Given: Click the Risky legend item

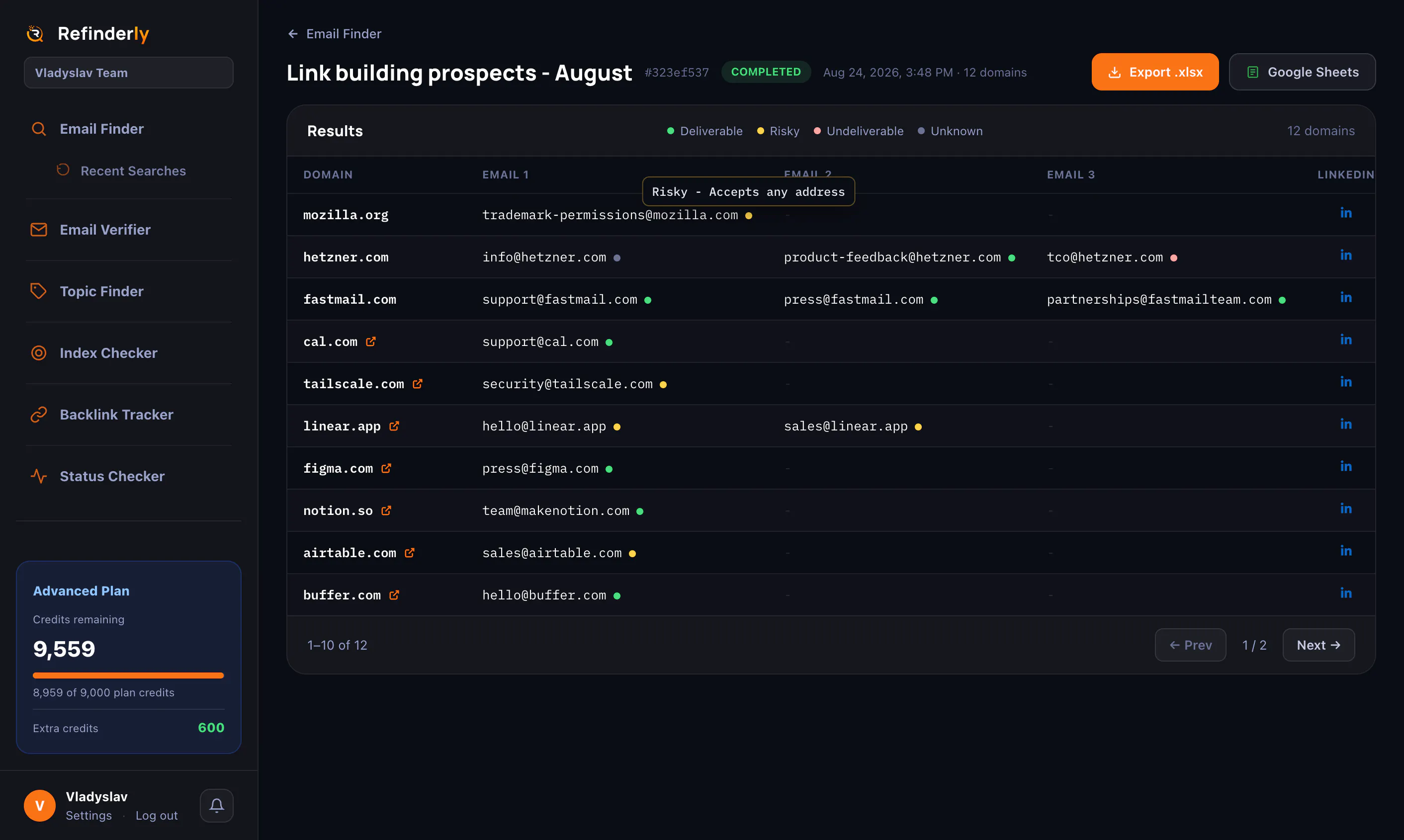Looking at the screenshot, I should (778, 131).
